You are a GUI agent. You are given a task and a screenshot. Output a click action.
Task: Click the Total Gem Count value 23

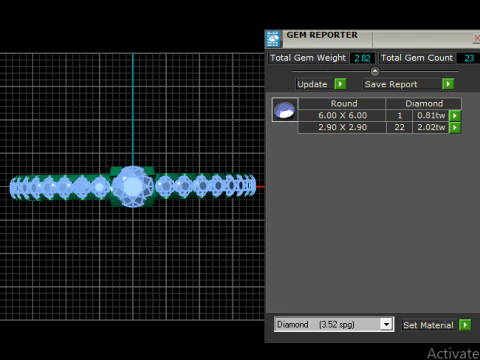pos(469,58)
